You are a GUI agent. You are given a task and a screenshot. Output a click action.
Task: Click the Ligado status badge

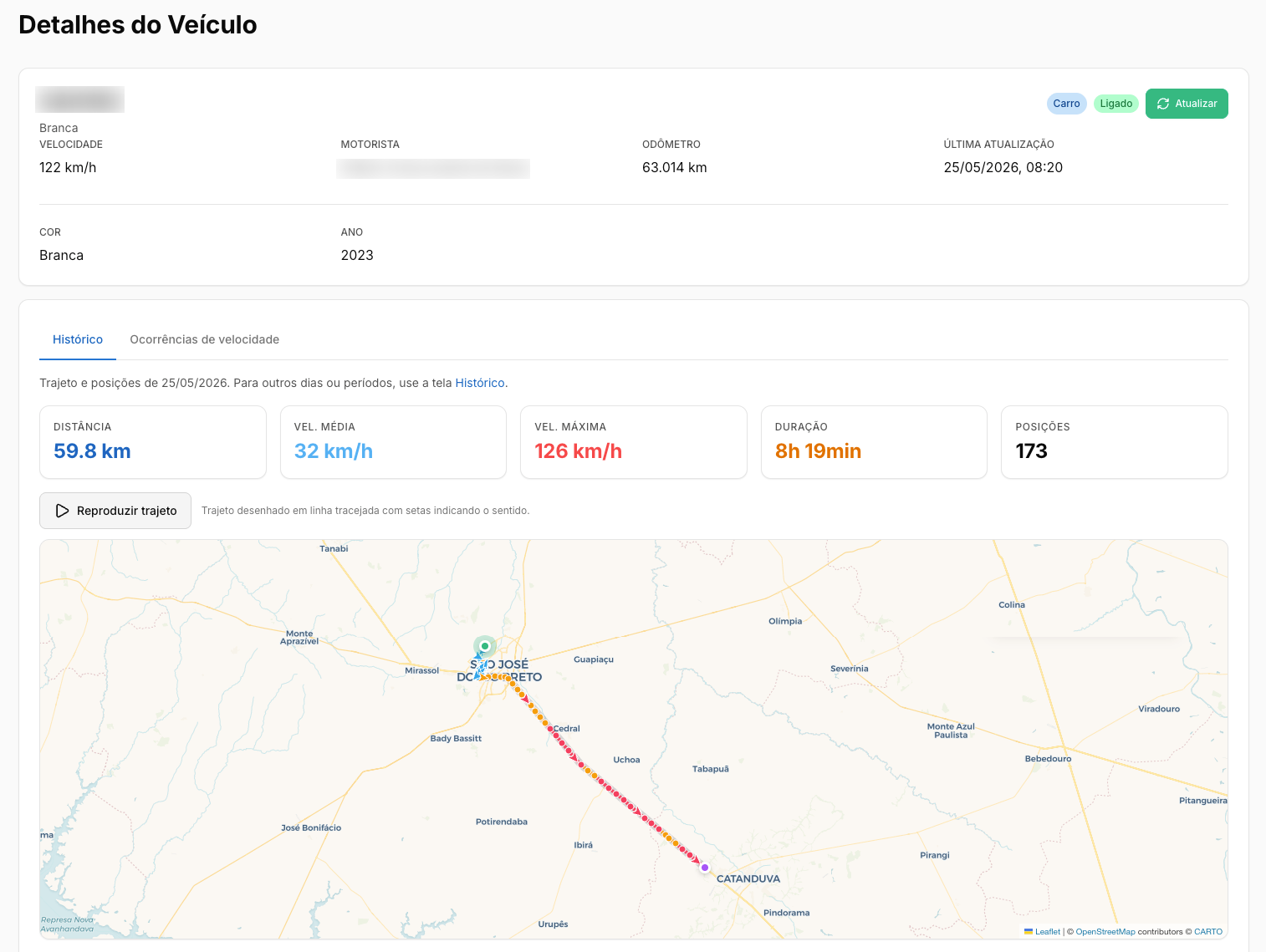click(x=1115, y=104)
